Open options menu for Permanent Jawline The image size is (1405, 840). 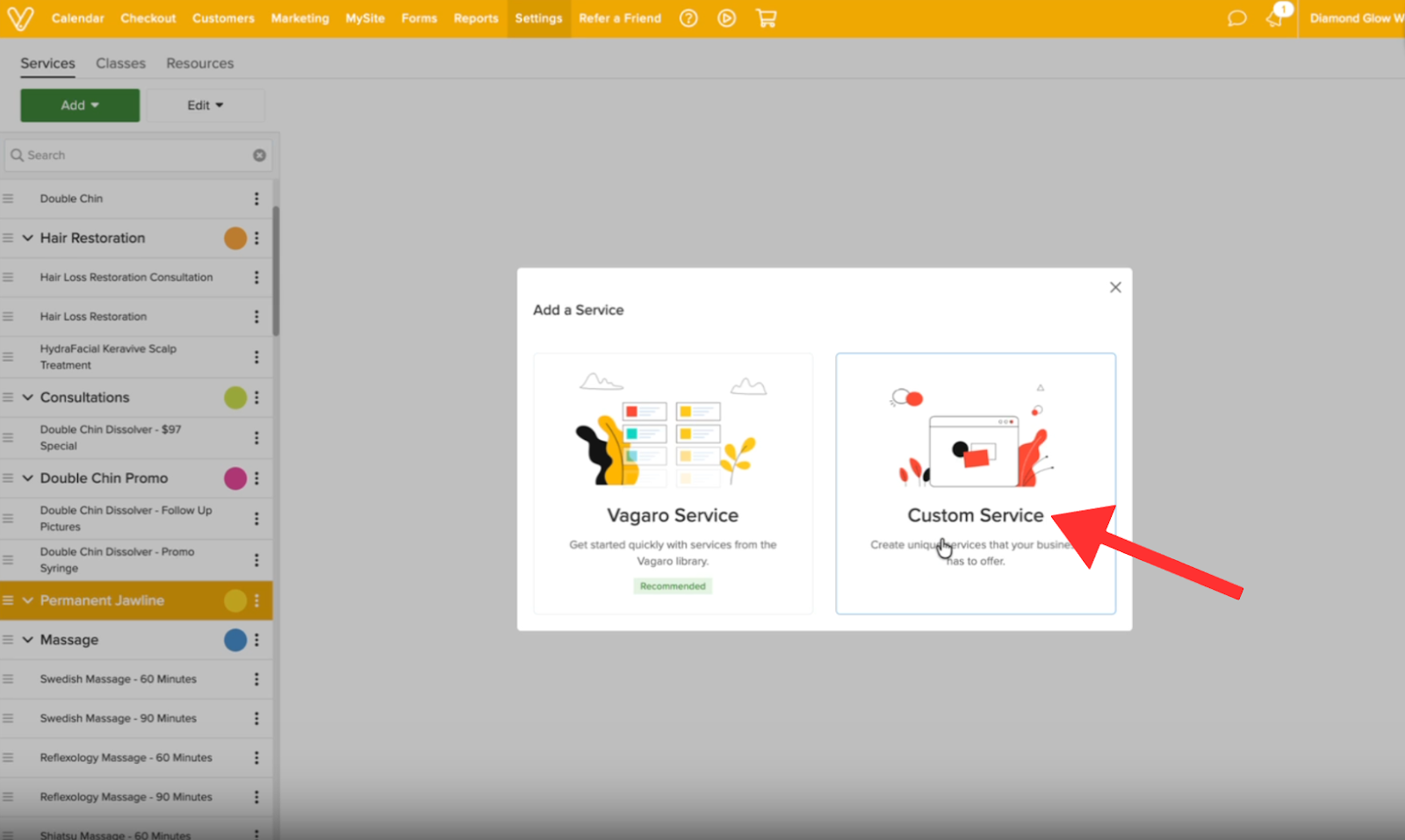tap(256, 600)
